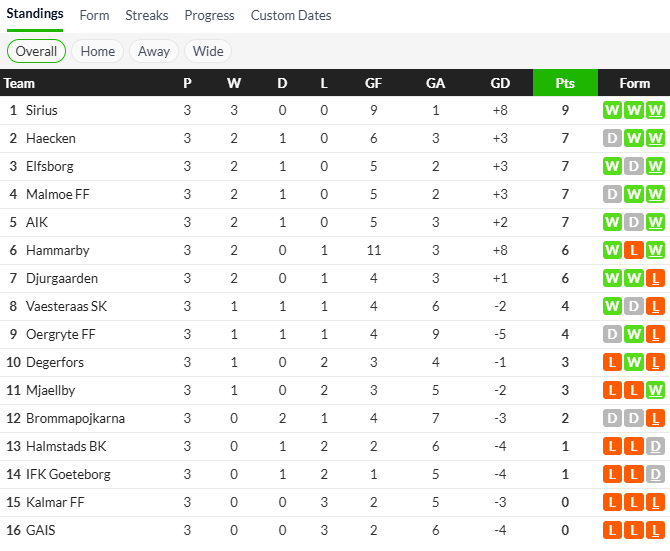Click Haecken's D form badge
Image resolution: width=670 pixels, height=551 pixels.
point(612,138)
